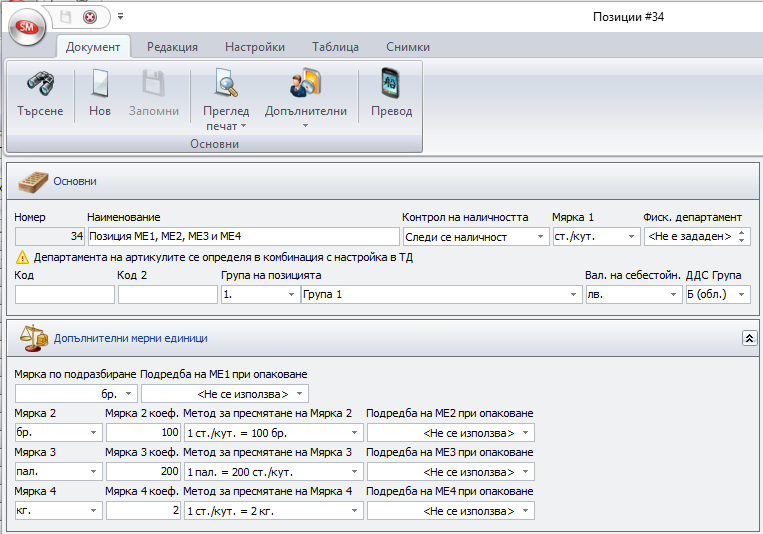
Task: Click into the Код 2 input field
Action: (167, 295)
